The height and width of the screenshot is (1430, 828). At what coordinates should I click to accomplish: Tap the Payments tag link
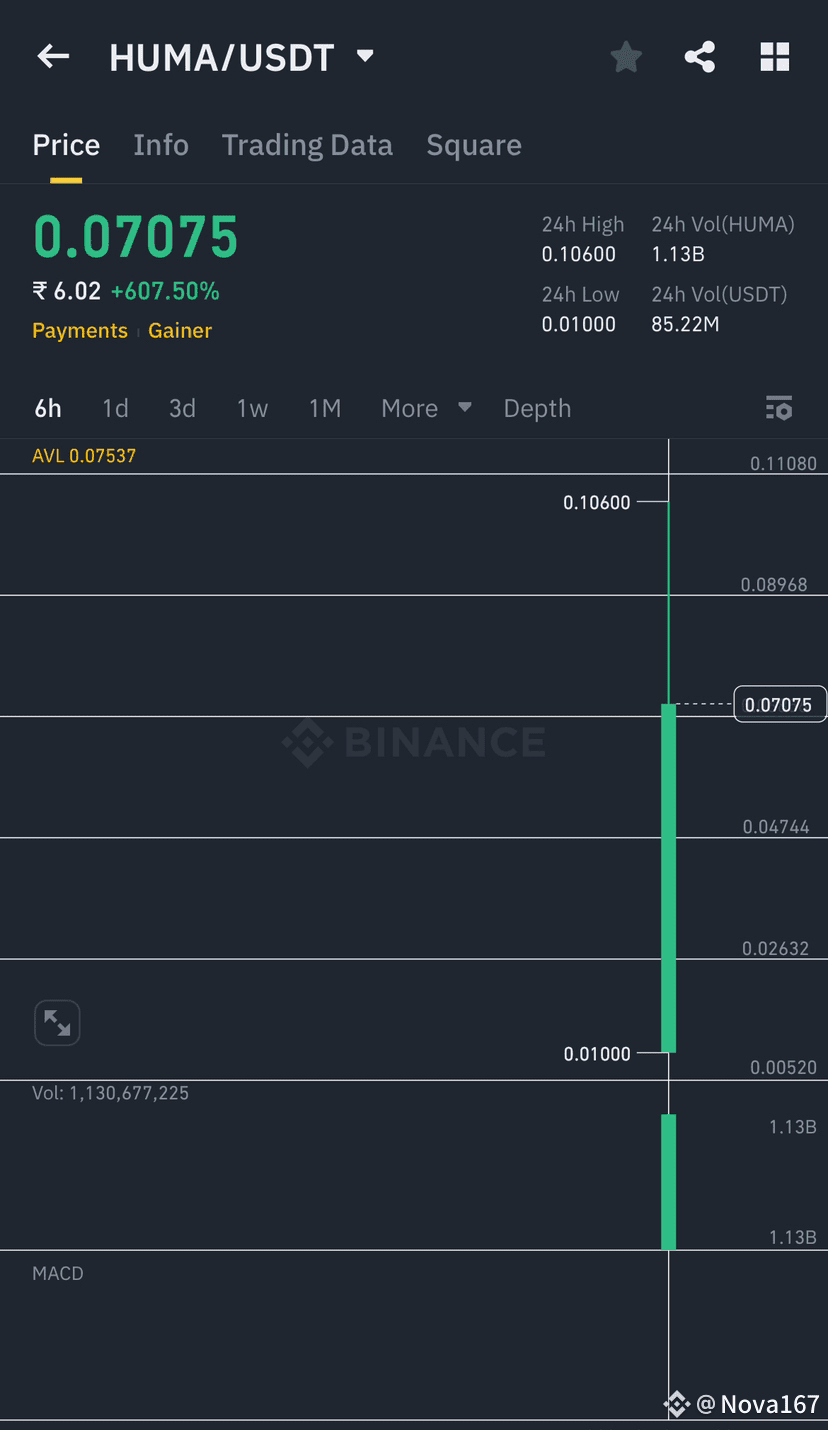point(80,331)
